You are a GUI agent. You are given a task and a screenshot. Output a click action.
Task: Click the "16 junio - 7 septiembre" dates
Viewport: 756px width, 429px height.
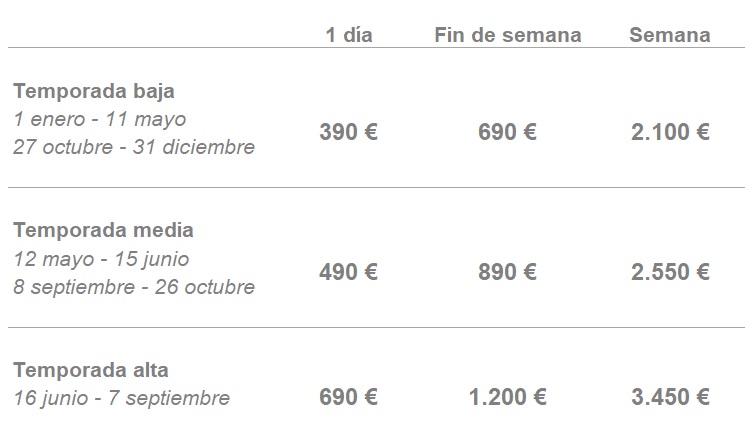click(122, 398)
